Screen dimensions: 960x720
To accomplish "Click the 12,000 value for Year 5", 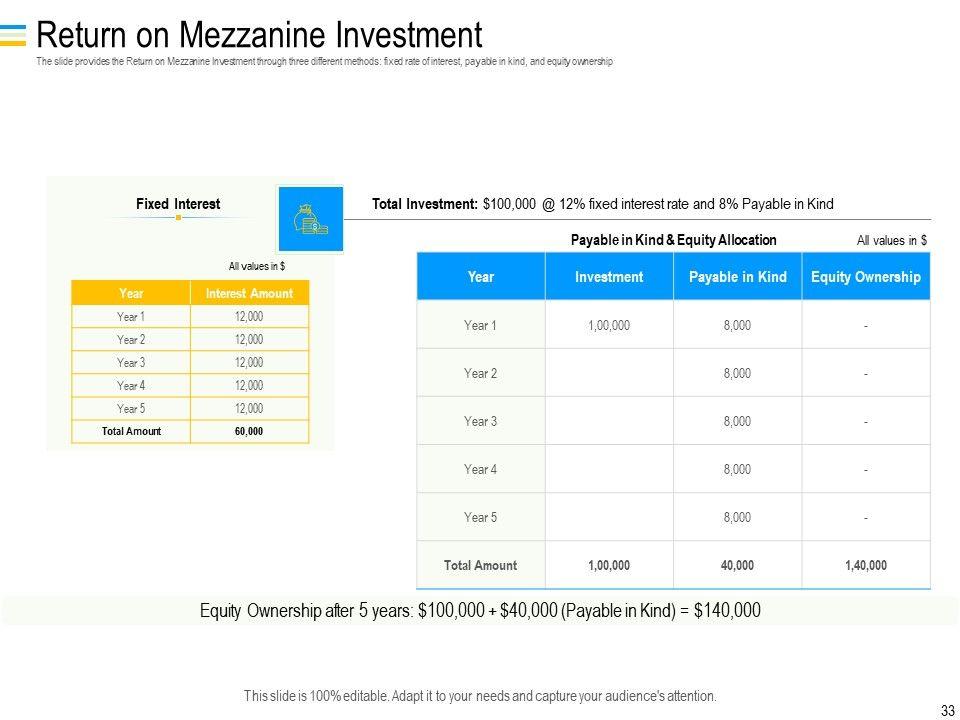I will coord(249,408).
